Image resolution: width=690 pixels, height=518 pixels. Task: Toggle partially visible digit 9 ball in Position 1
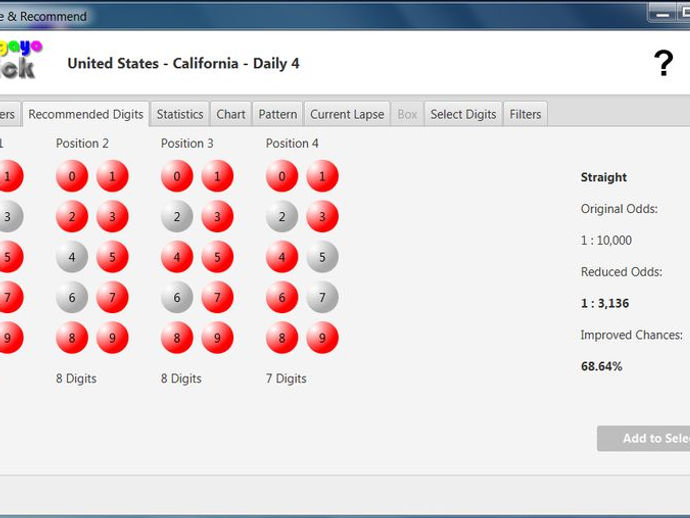pyautogui.click(x=11, y=338)
